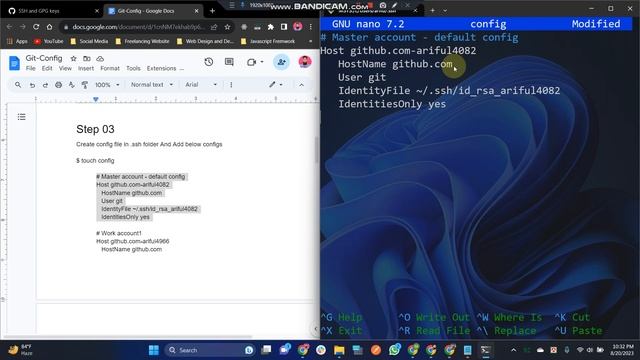Click the Share people icon in Docs
Image resolution: width=640 pixels, height=360 pixels.
(x=281, y=62)
